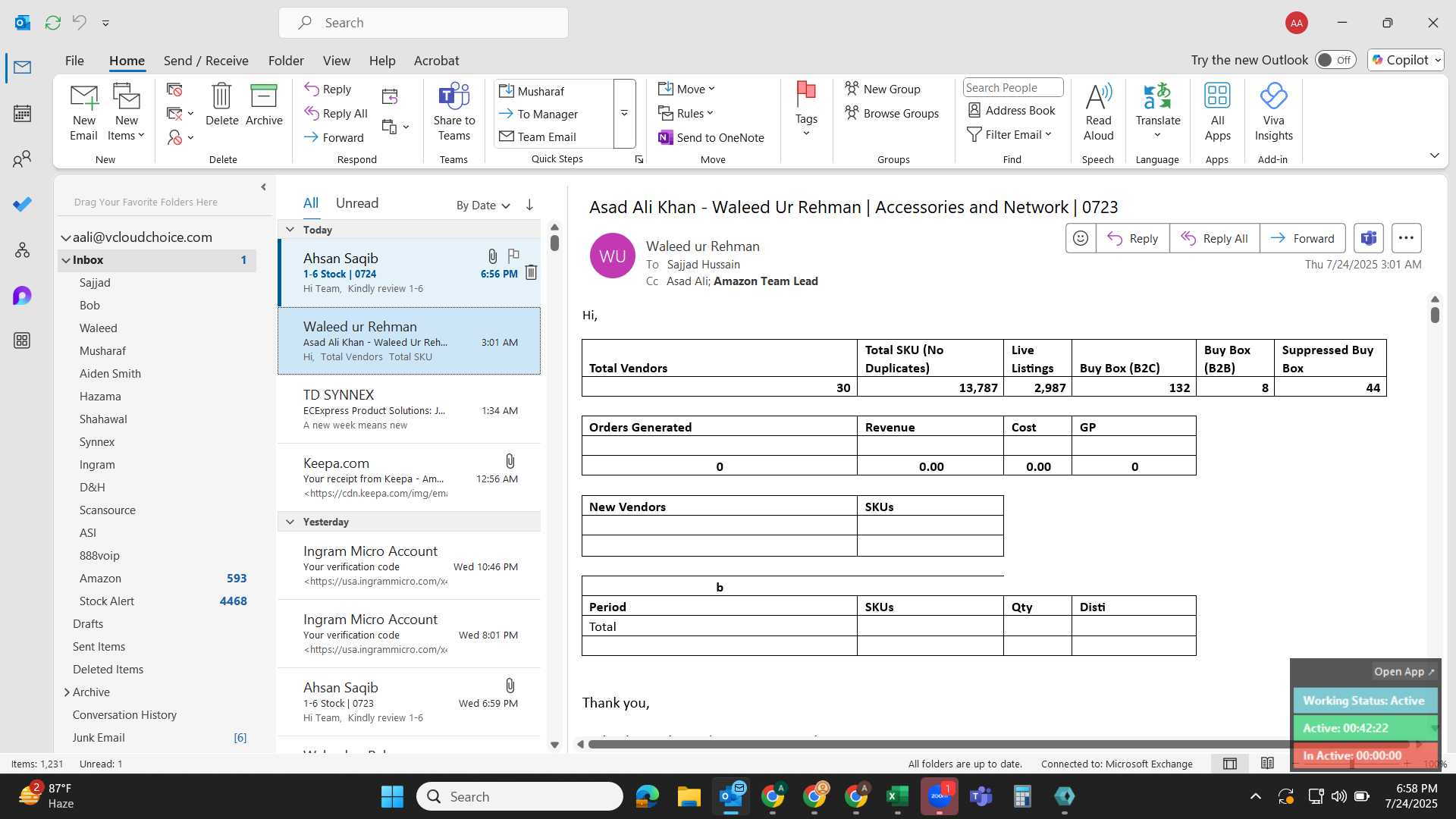1456x819 pixels.
Task: Collapse the Yesterday group header
Action: coord(290,522)
